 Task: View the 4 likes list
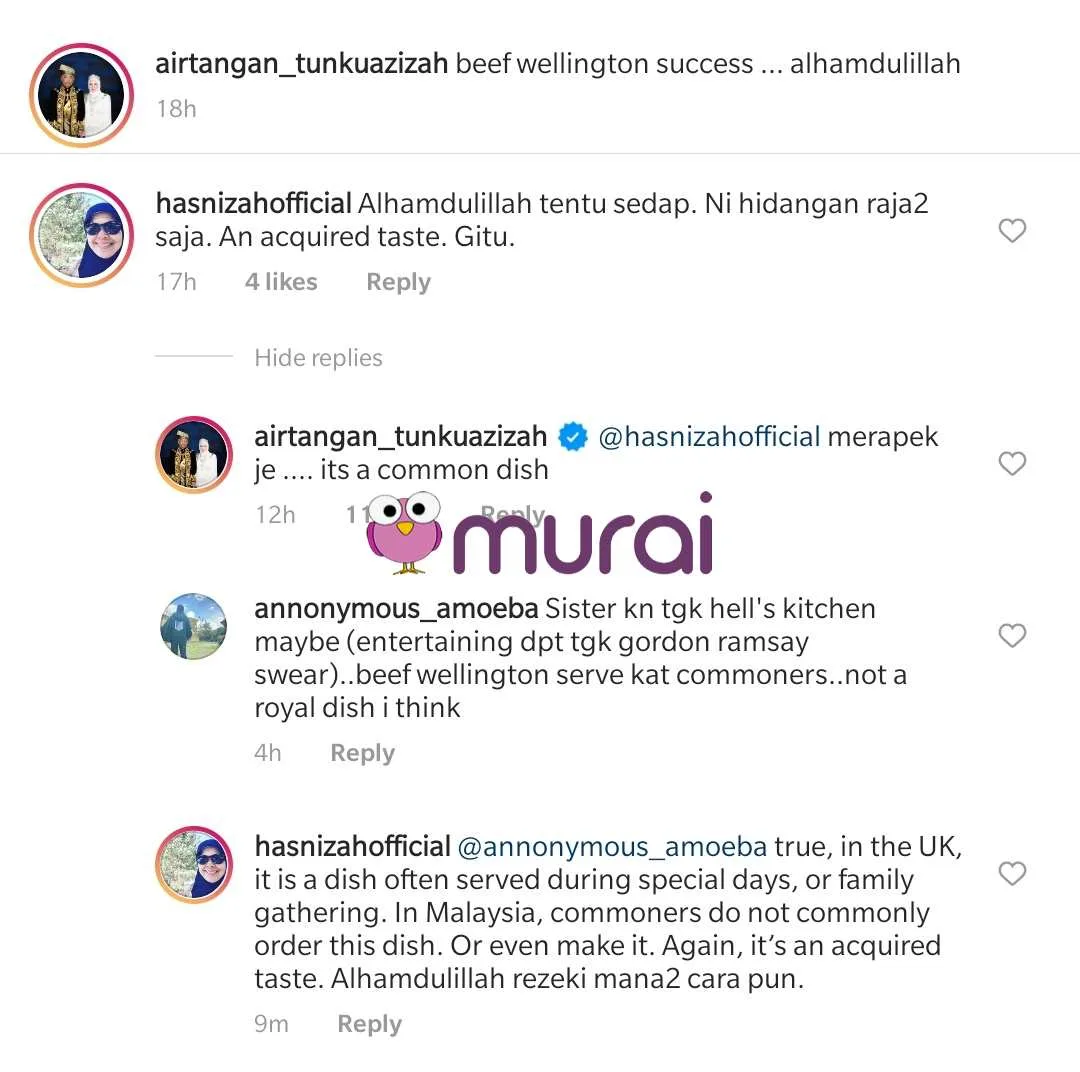tap(281, 282)
